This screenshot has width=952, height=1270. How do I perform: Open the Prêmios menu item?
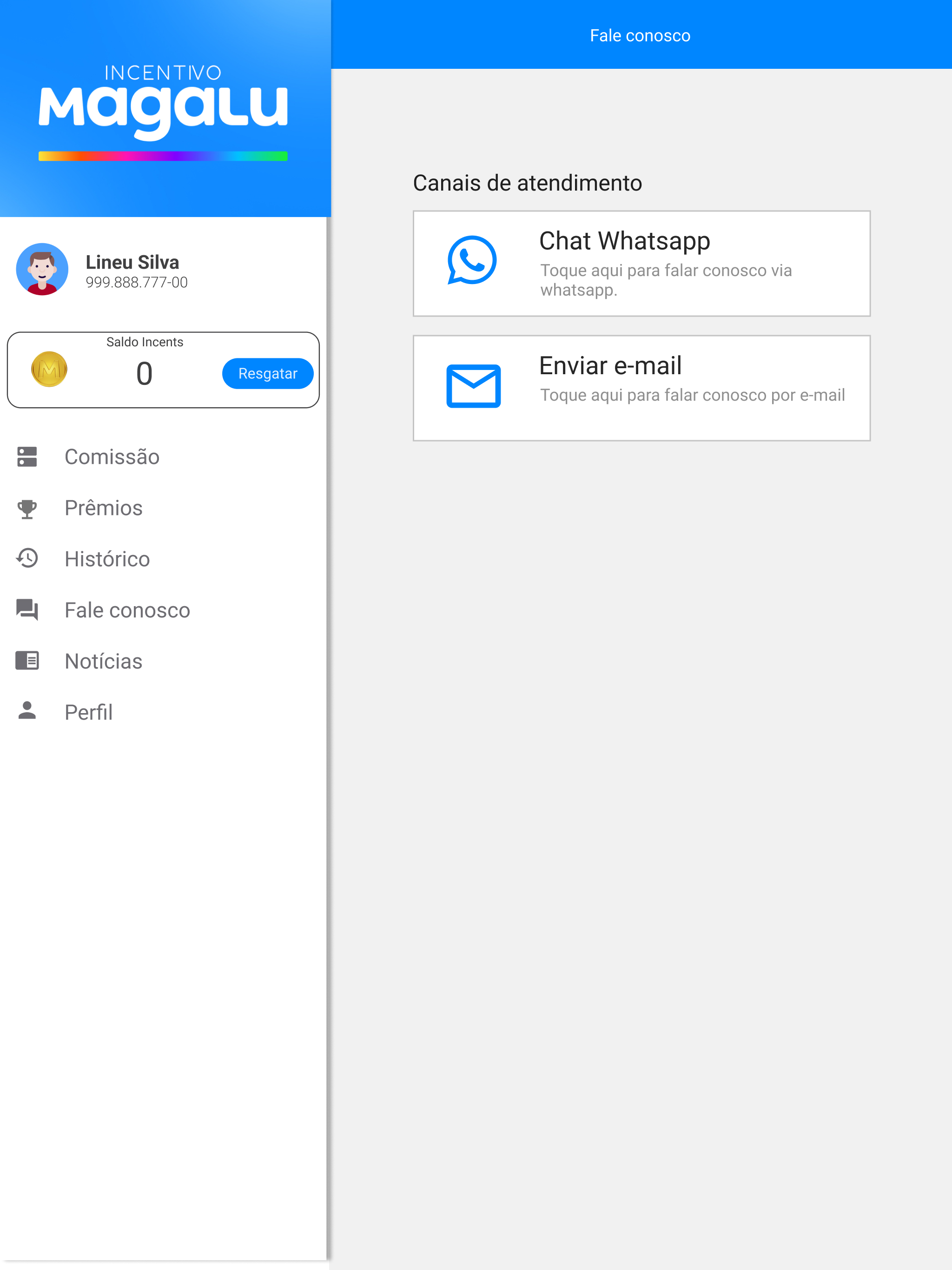[x=163, y=508]
